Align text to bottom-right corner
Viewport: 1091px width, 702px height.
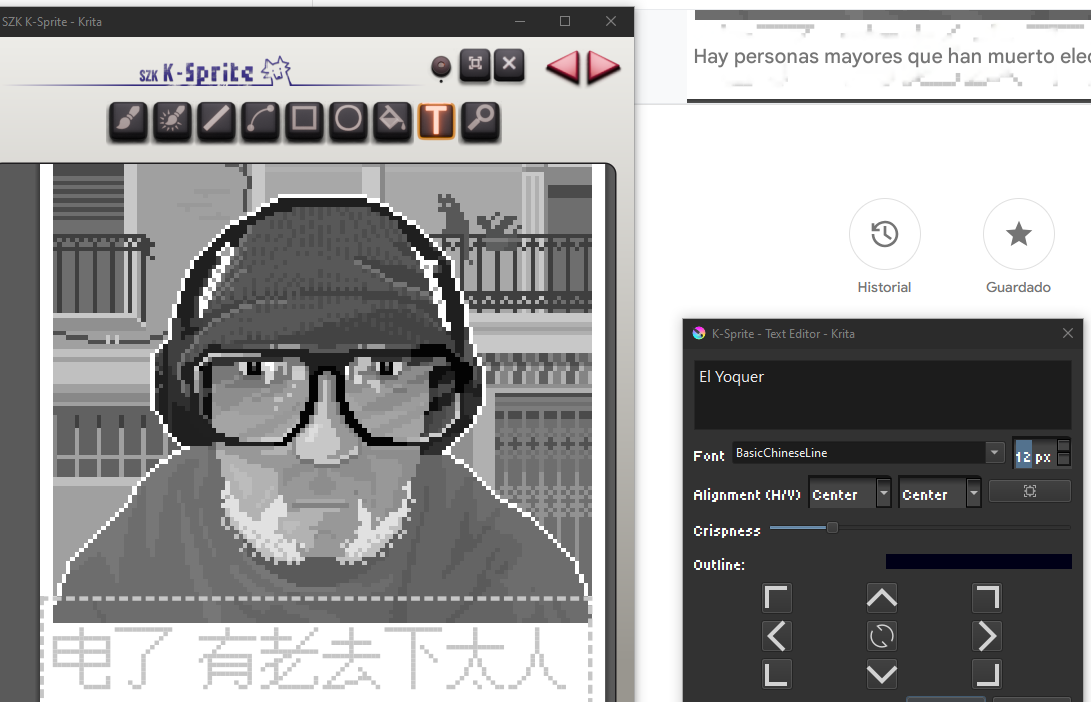tap(987, 673)
